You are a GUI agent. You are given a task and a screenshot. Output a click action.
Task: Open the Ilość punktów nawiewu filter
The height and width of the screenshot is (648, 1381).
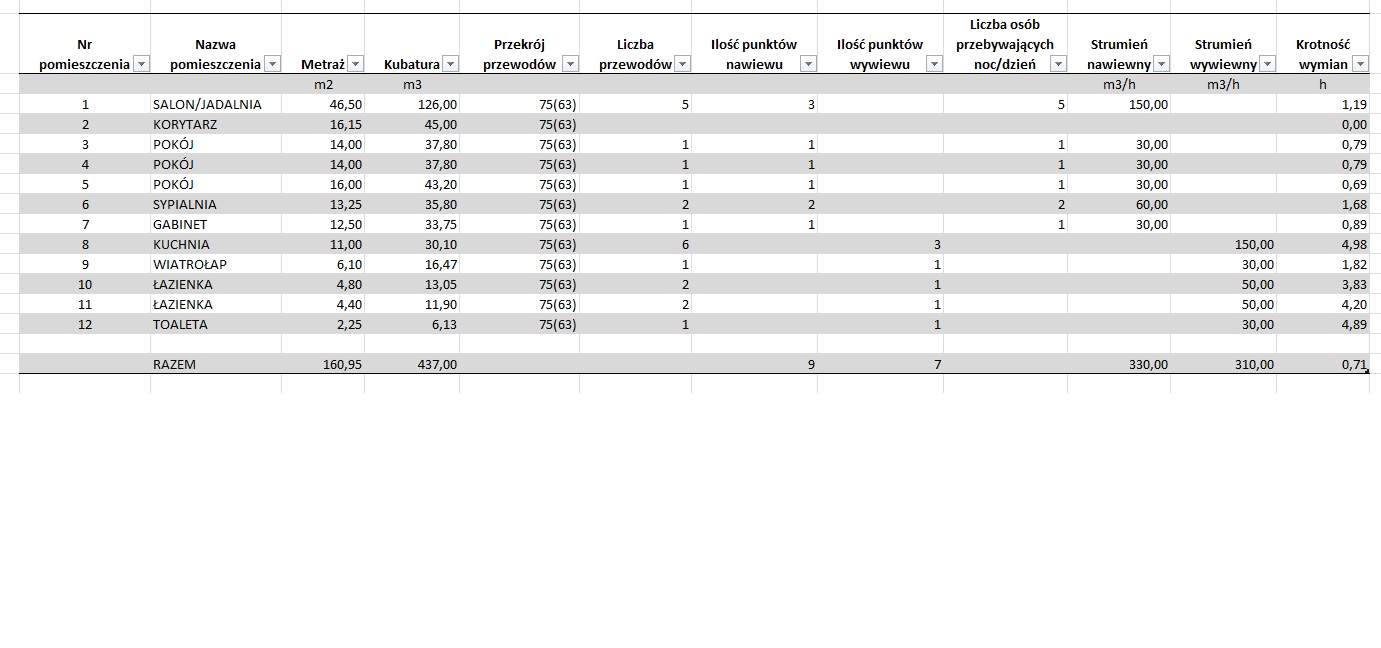click(808, 65)
